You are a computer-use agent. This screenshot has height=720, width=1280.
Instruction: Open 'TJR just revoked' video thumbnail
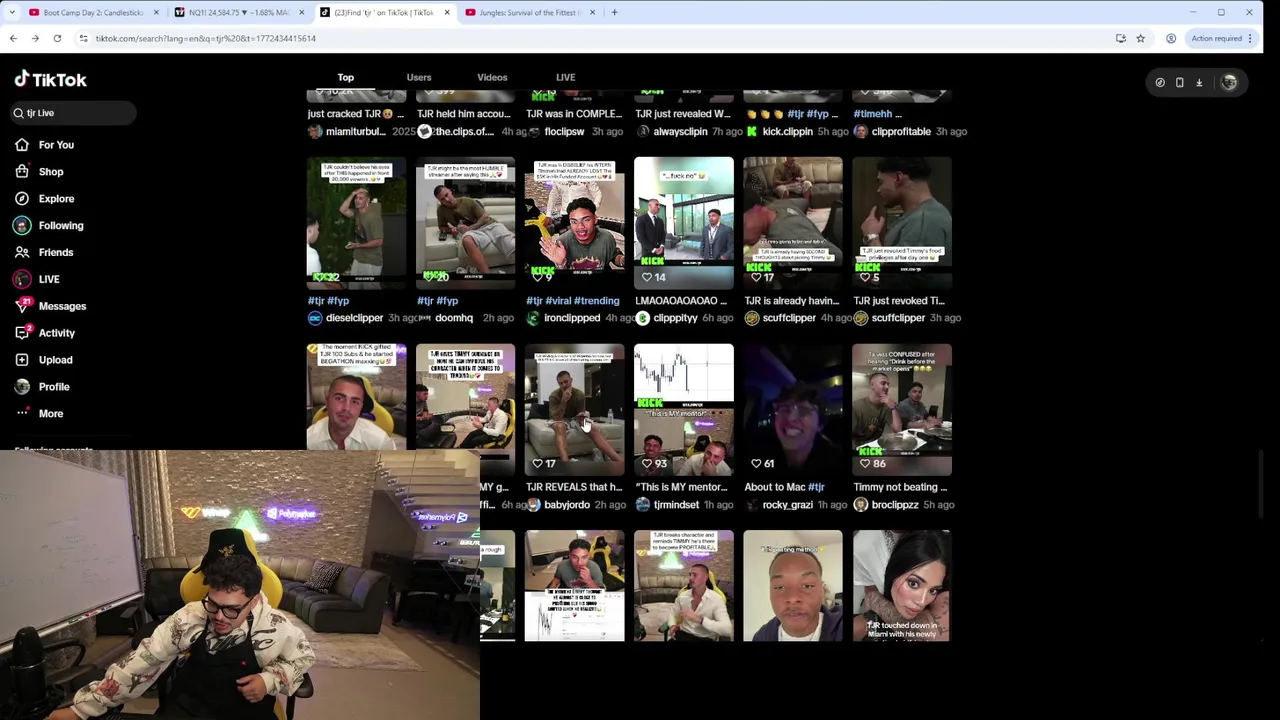(902, 223)
